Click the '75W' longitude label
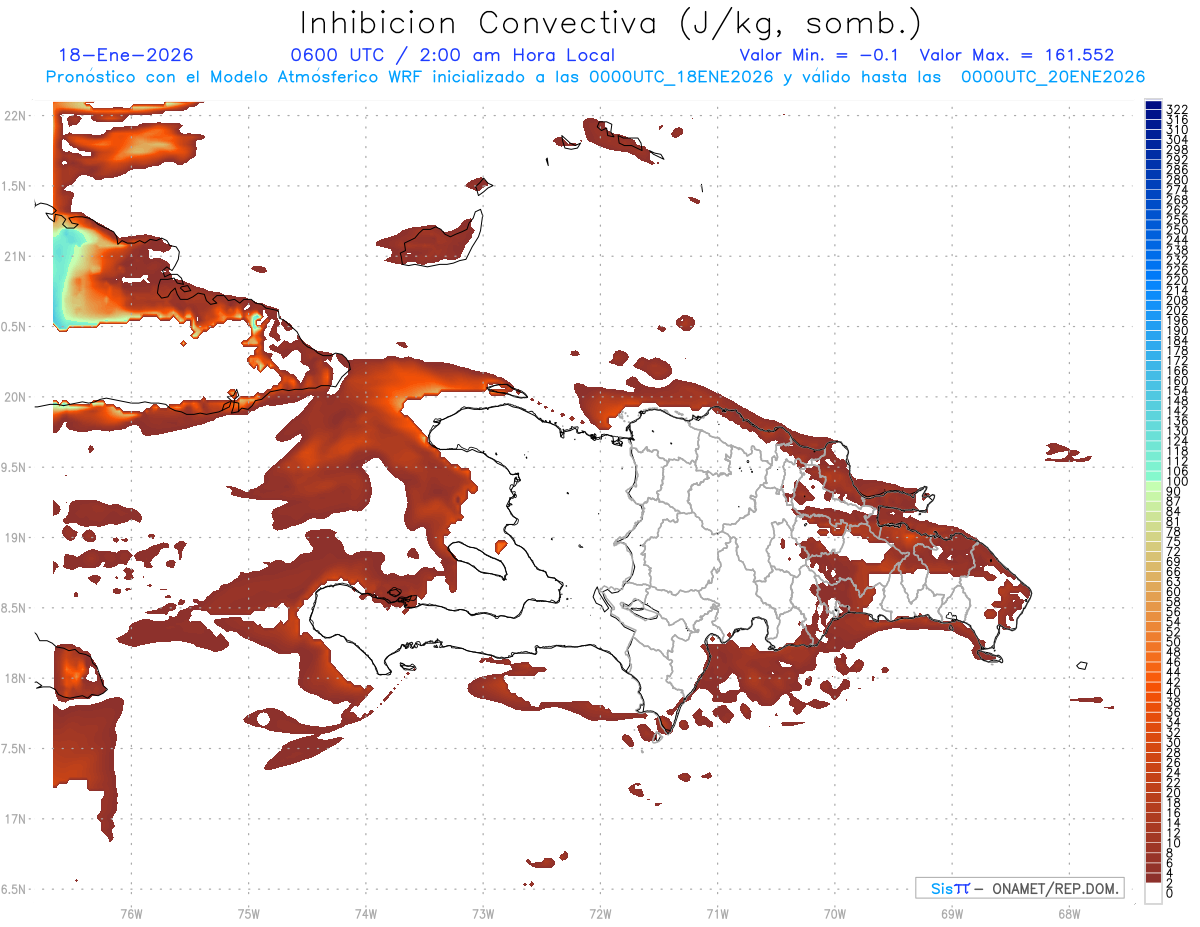 [248, 913]
